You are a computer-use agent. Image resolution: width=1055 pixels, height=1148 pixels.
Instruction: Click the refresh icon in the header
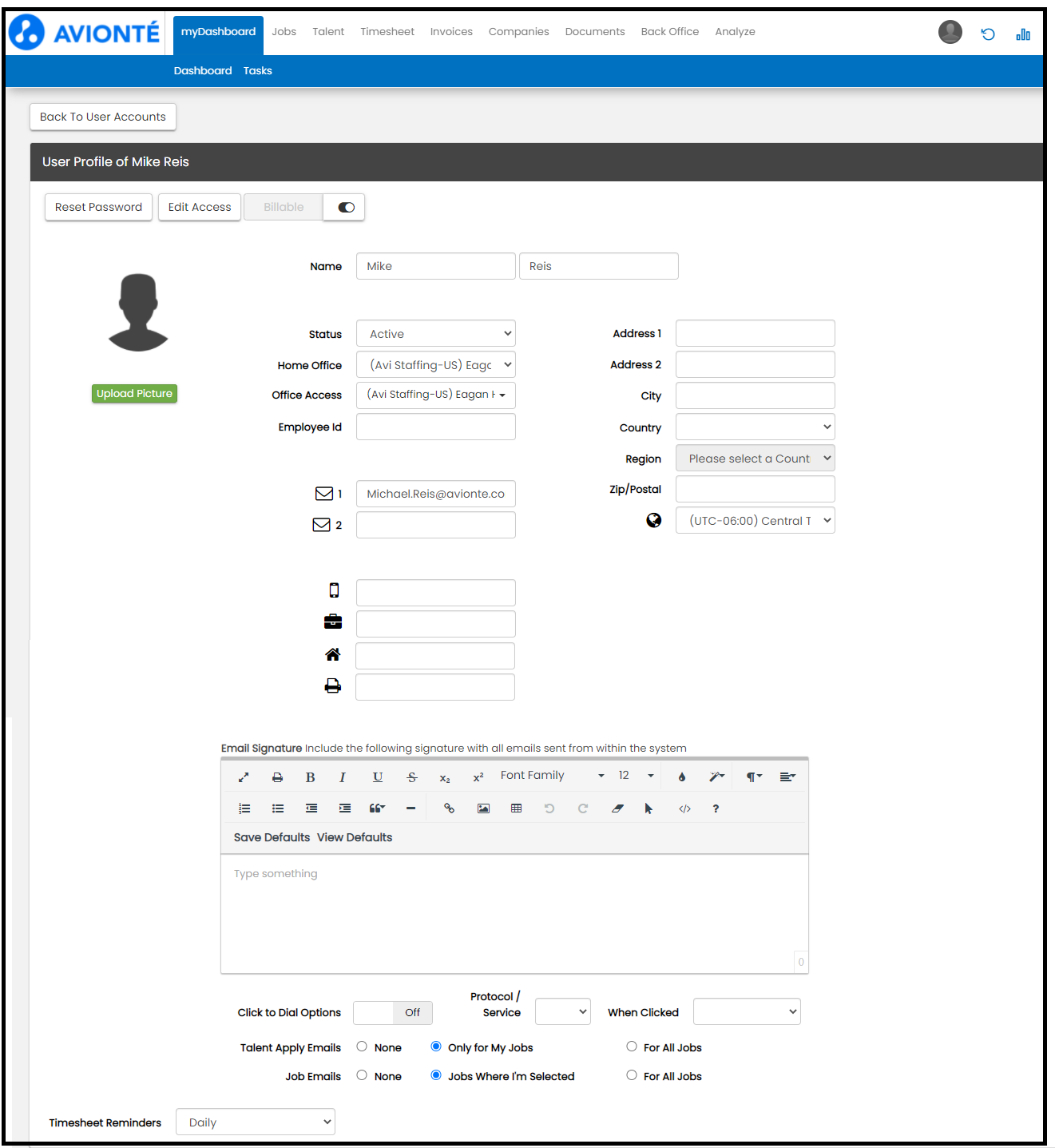pos(988,34)
